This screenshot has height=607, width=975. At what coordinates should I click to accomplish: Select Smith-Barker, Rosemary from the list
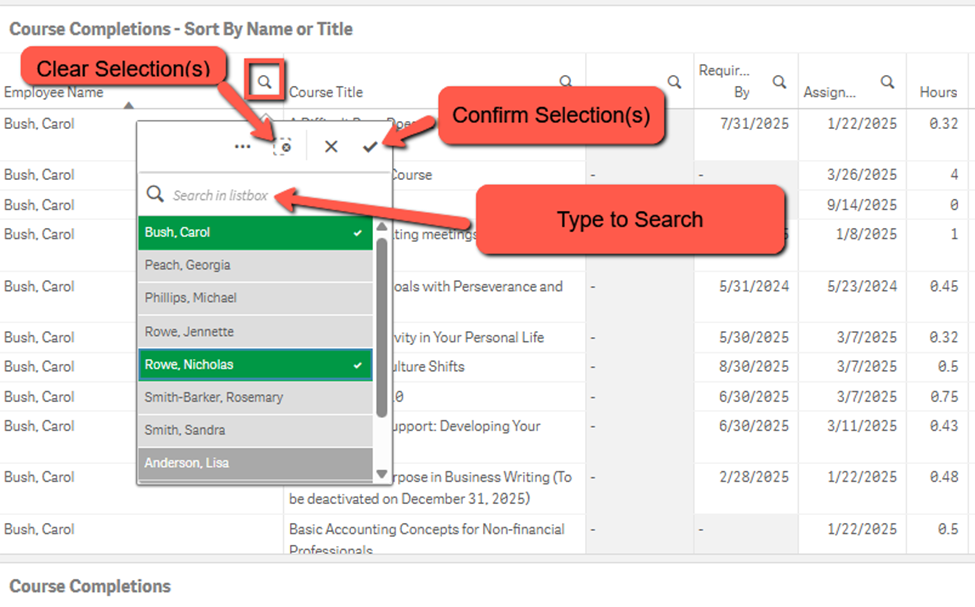pyautogui.click(x=254, y=397)
